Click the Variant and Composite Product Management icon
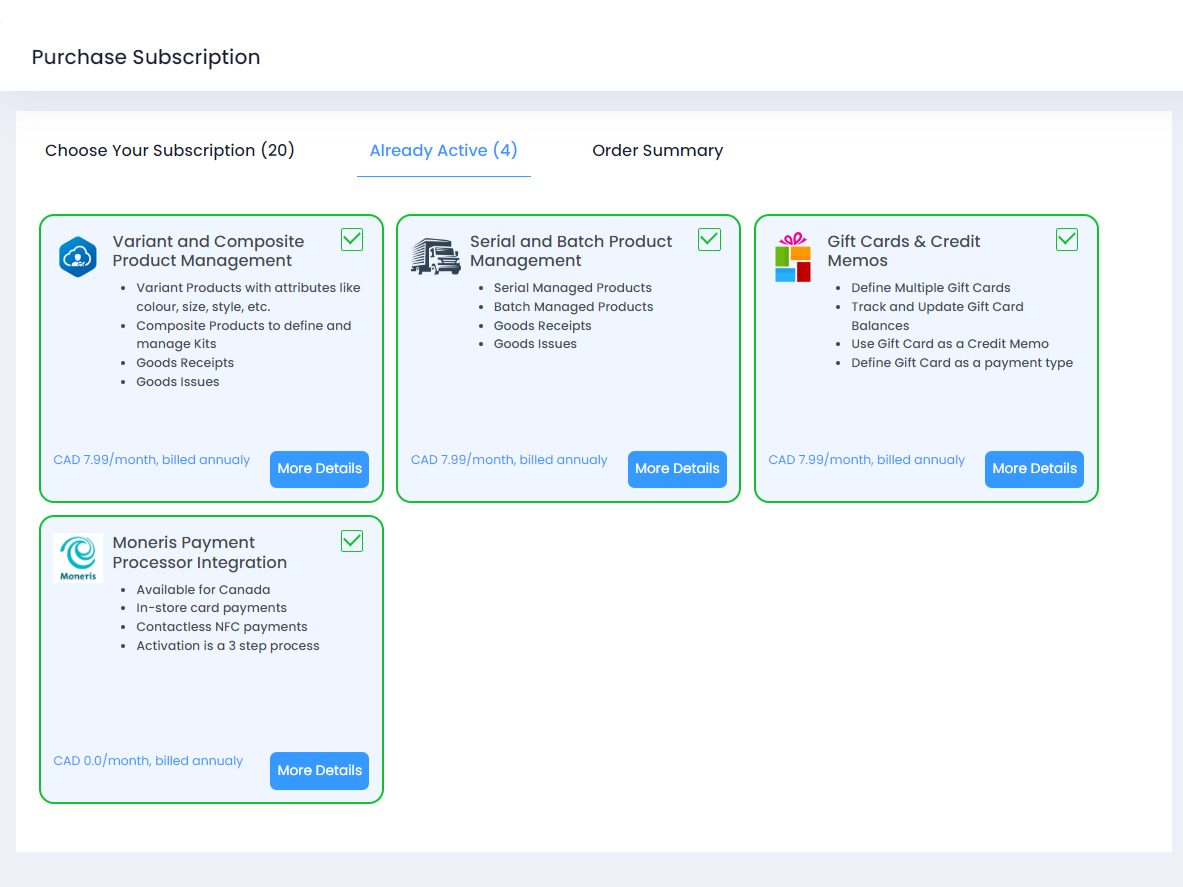 (x=77, y=257)
